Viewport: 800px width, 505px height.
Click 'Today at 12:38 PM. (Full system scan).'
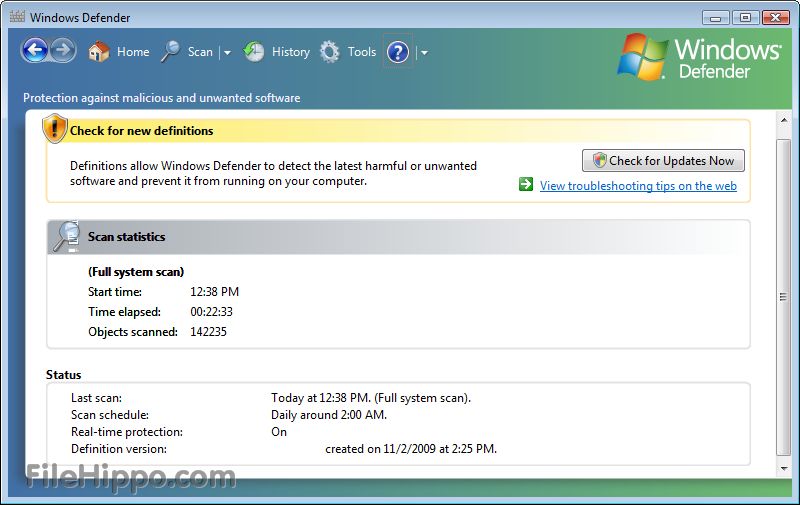click(371, 398)
